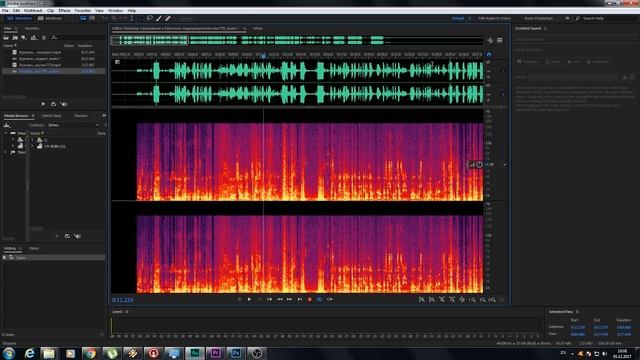The height and width of the screenshot is (360, 640).
Task: Open Adobe Audition from taskbar
Action: [x=195, y=353]
